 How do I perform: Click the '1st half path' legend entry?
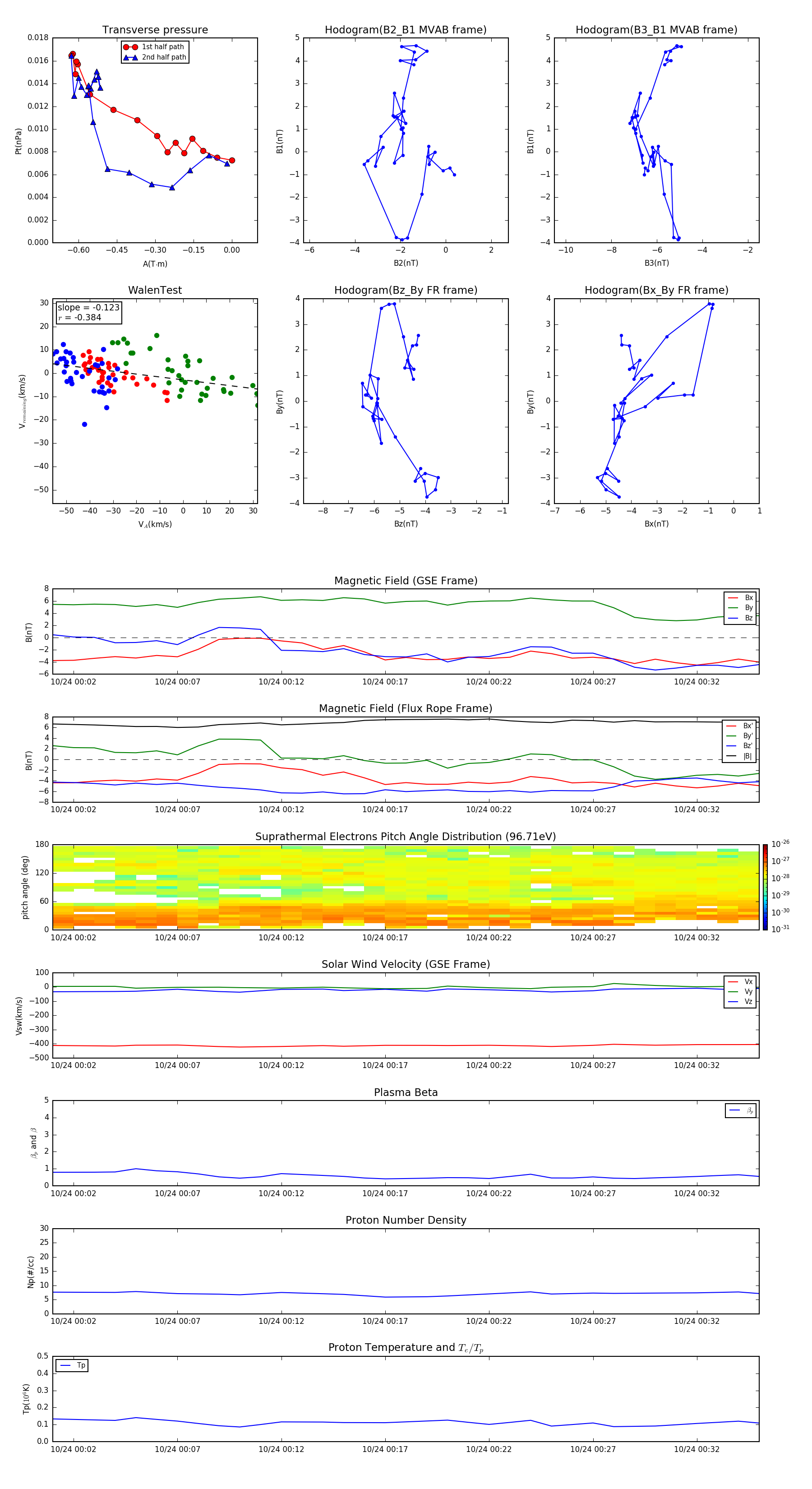click(x=155, y=47)
